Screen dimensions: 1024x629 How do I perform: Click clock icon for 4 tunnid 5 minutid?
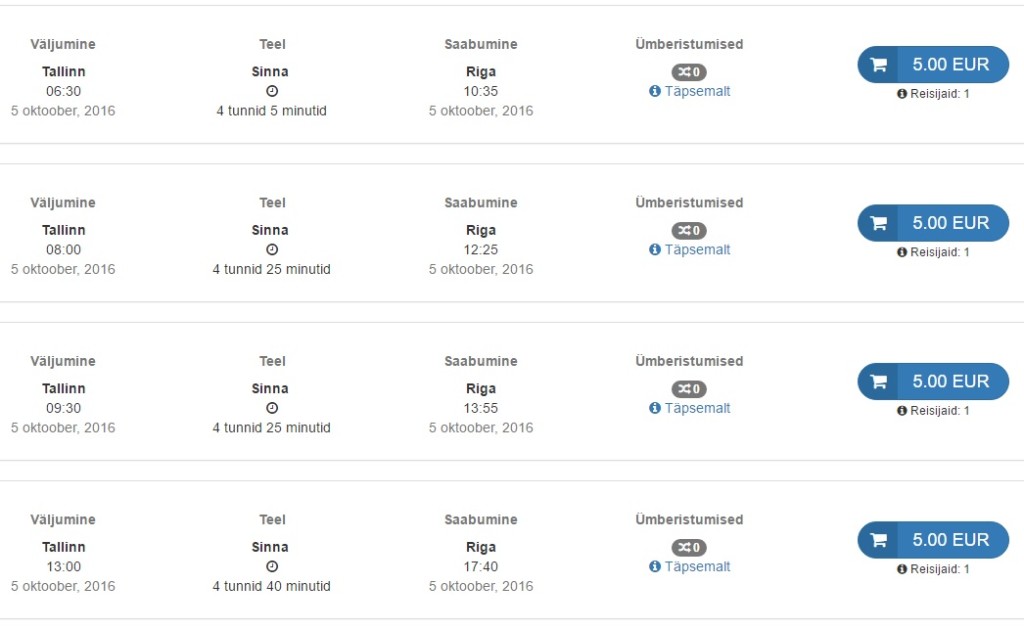tap(272, 91)
